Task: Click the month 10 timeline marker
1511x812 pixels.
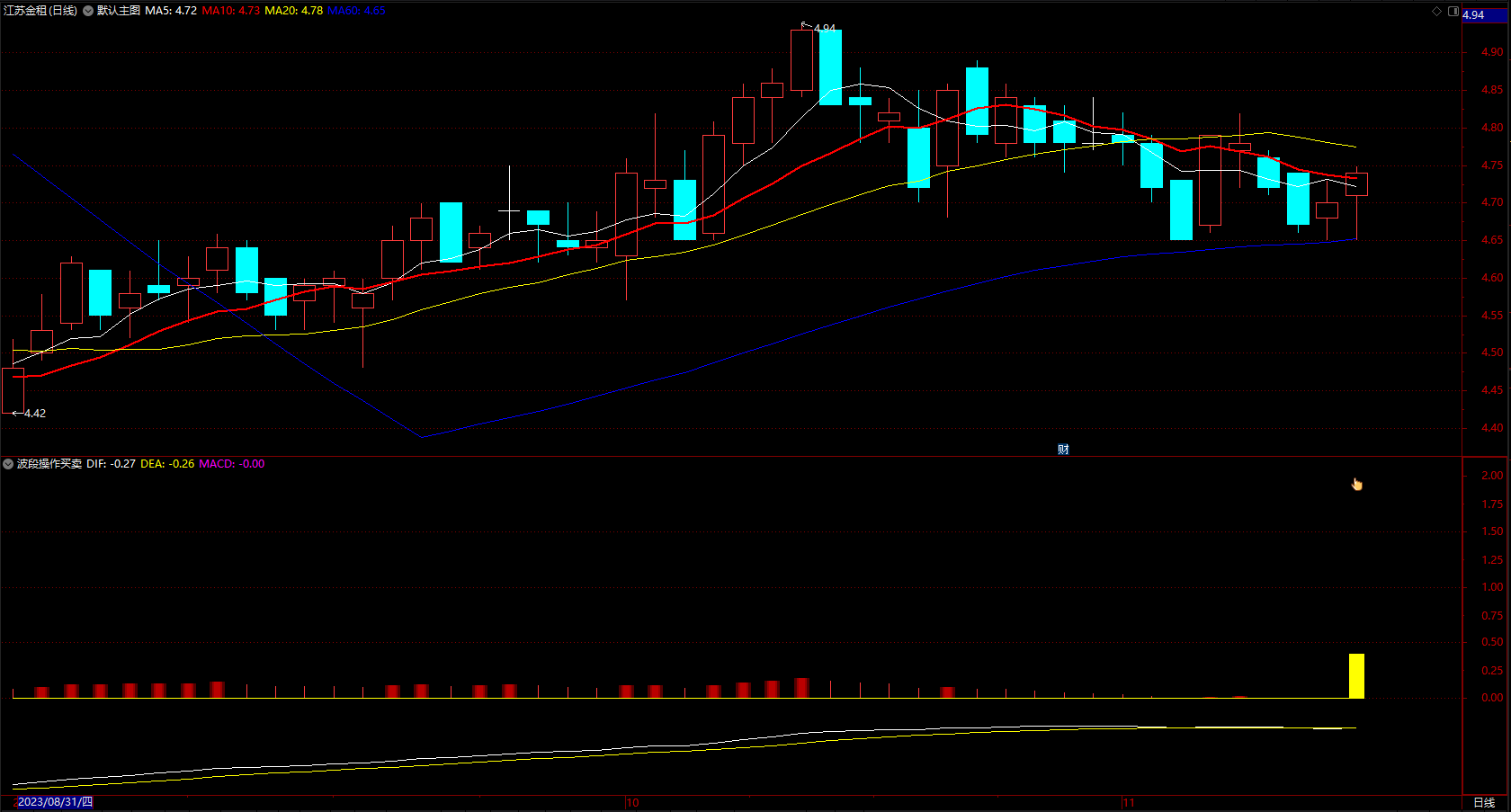Action: [632, 802]
